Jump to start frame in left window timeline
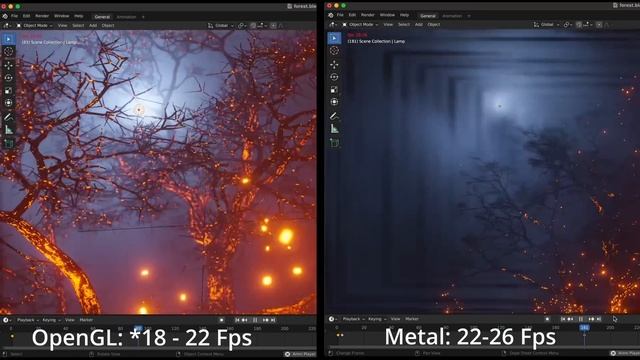This screenshot has height=360, width=640. pos(237,320)
